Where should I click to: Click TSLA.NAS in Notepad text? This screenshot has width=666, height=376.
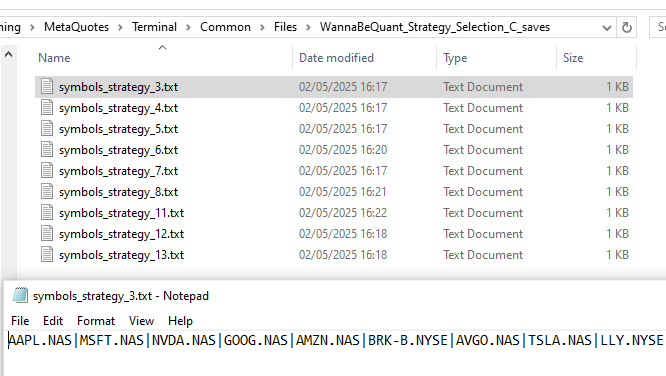560,340
